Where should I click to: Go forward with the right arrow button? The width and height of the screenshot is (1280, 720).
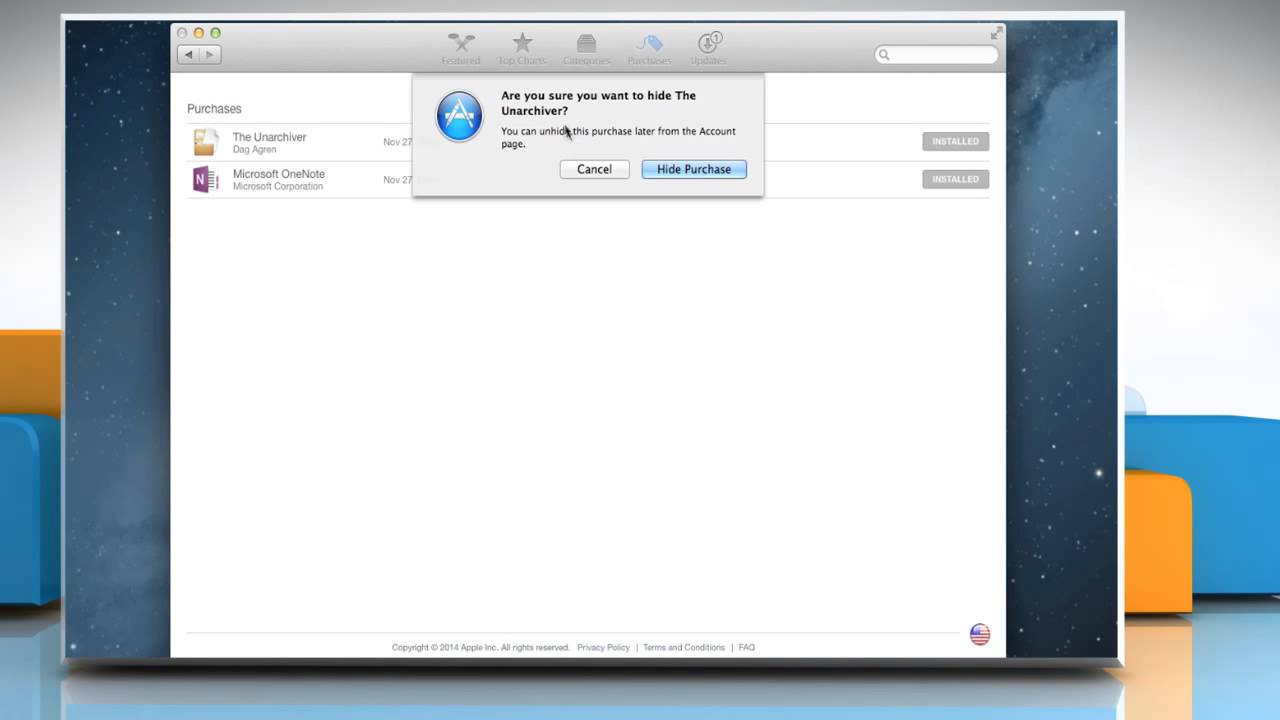211,55
